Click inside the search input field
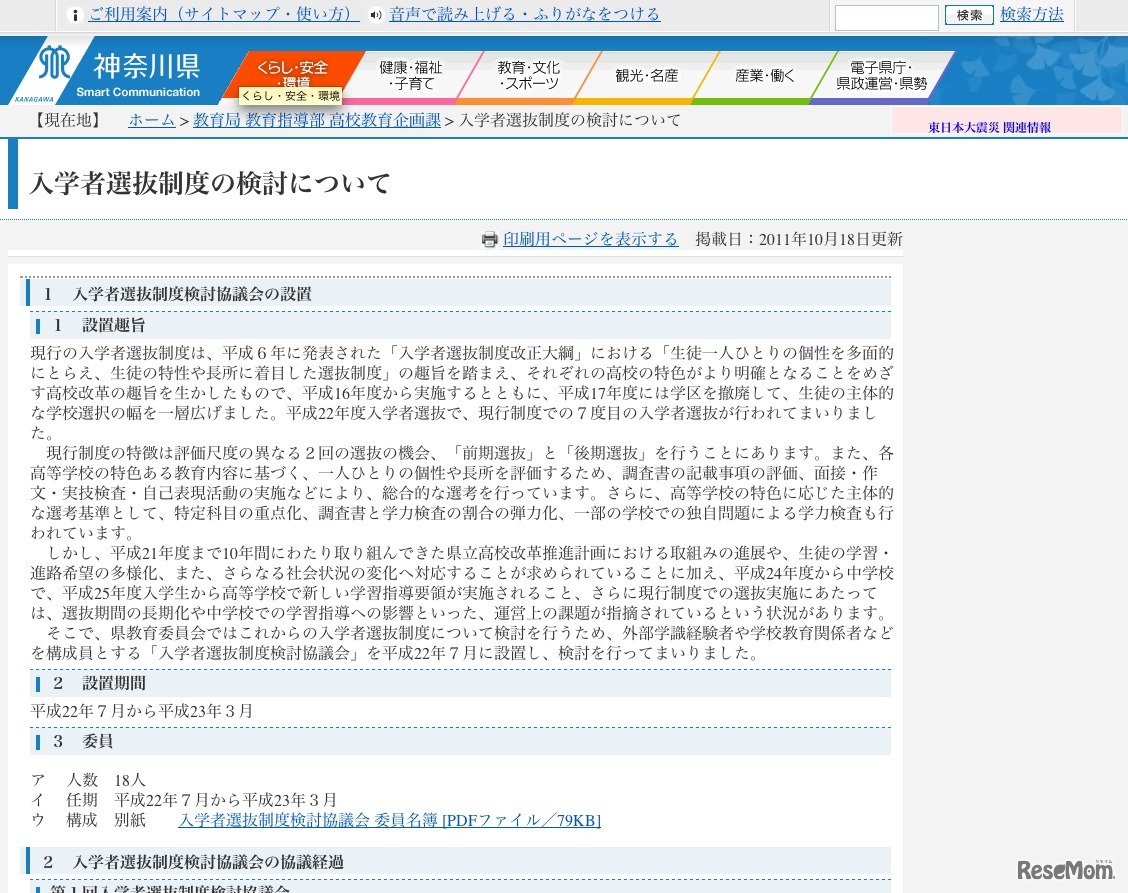 tap(885, 16)
